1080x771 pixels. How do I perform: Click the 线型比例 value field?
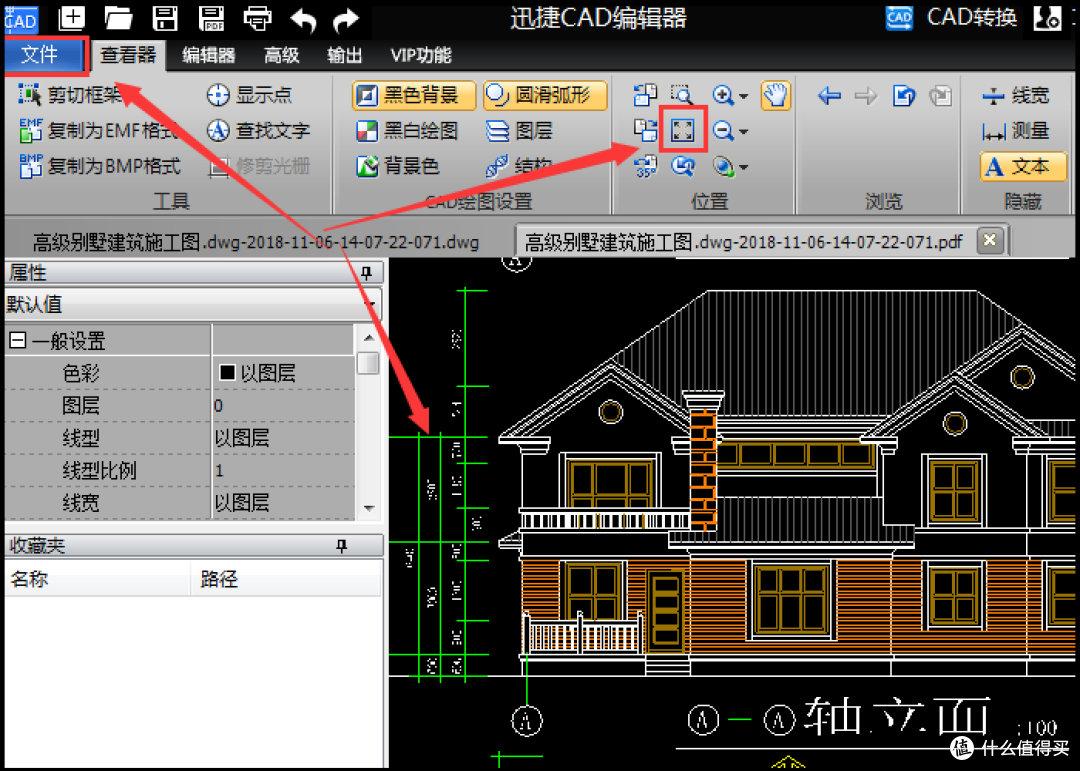pos(282,470)
